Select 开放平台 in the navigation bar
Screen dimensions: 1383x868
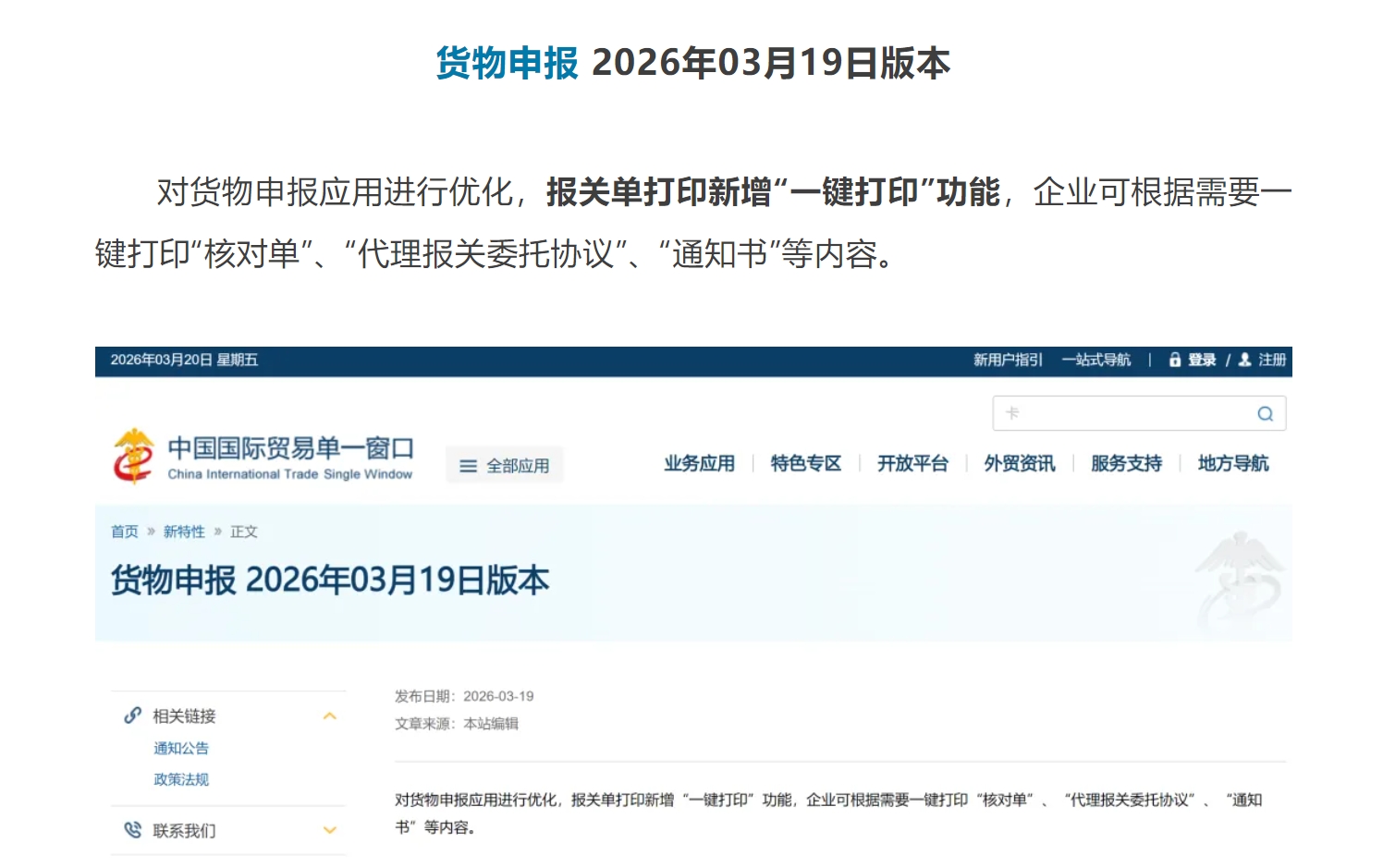tap(913, 464)
